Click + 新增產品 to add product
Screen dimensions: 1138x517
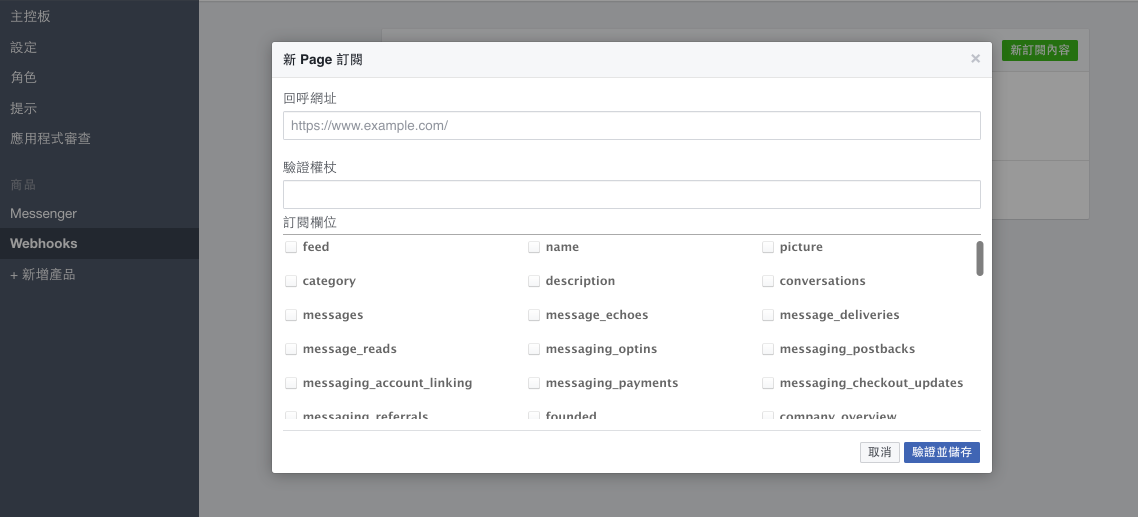click(x=43, y=274)
